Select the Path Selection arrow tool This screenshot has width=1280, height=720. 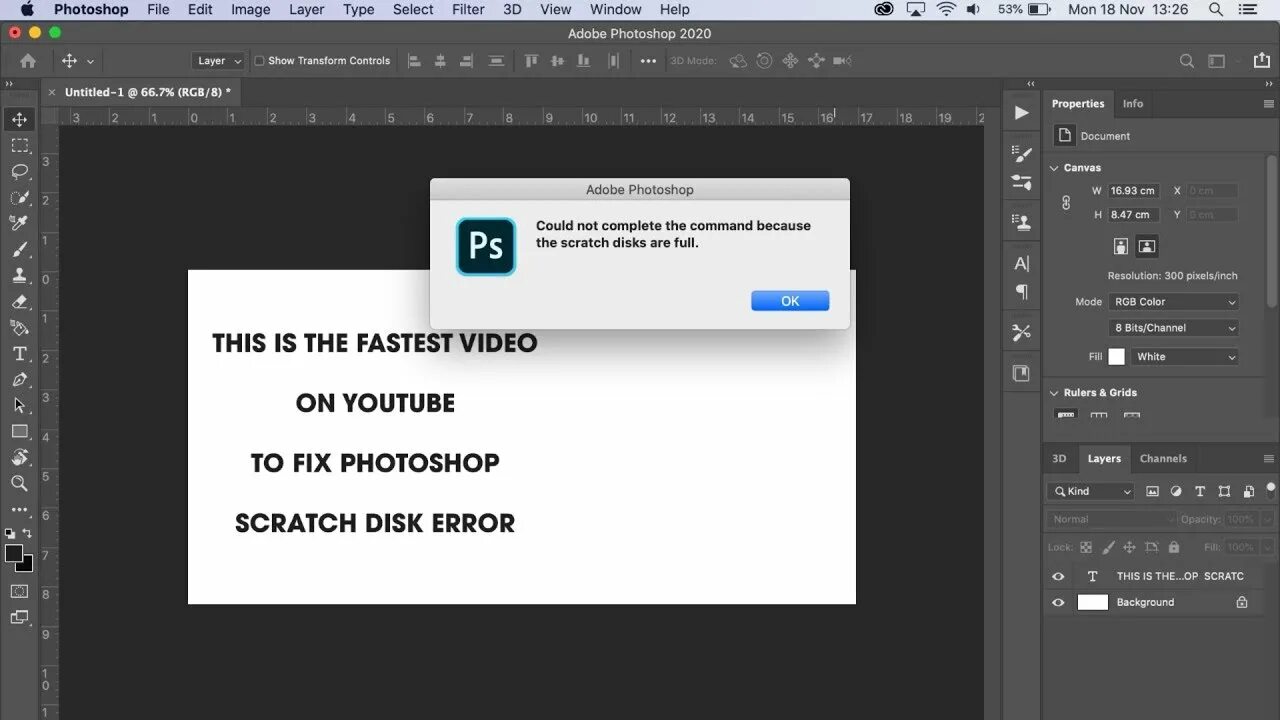click(x=19, y=406)
